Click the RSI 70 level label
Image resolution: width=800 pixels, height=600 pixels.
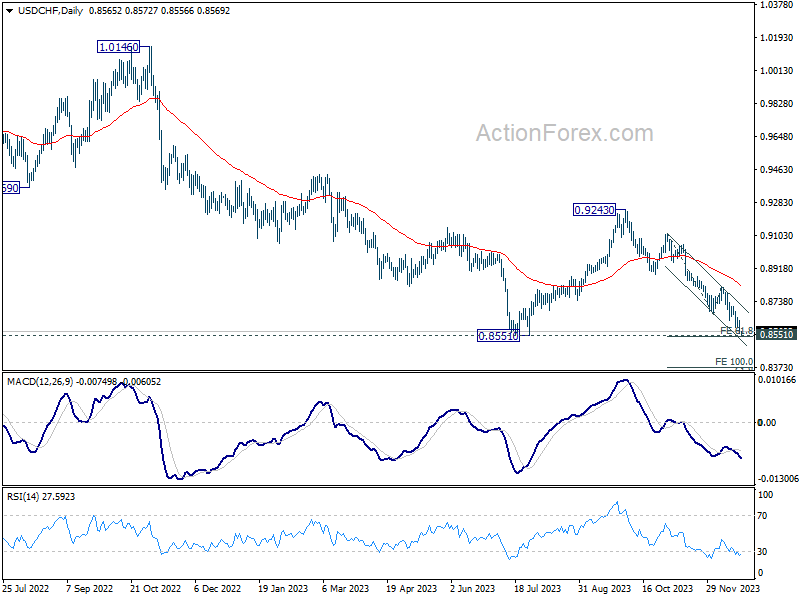[762, 516]
